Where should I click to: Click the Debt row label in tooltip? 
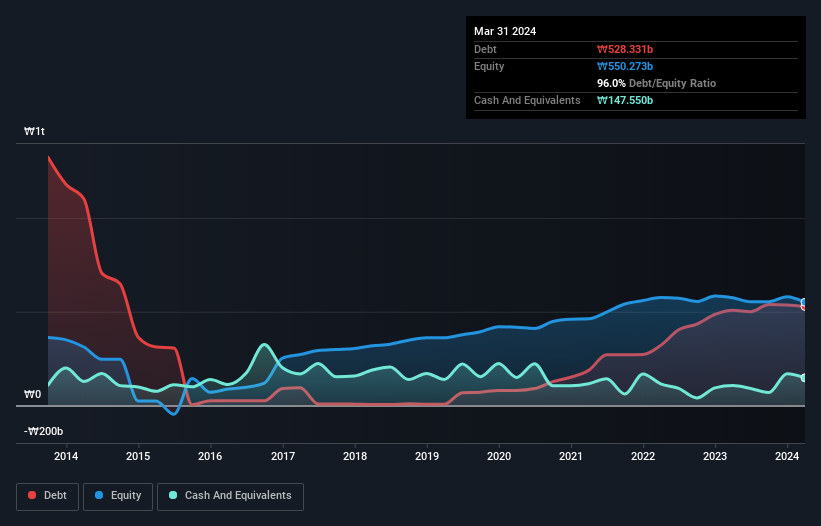(485, 49)
